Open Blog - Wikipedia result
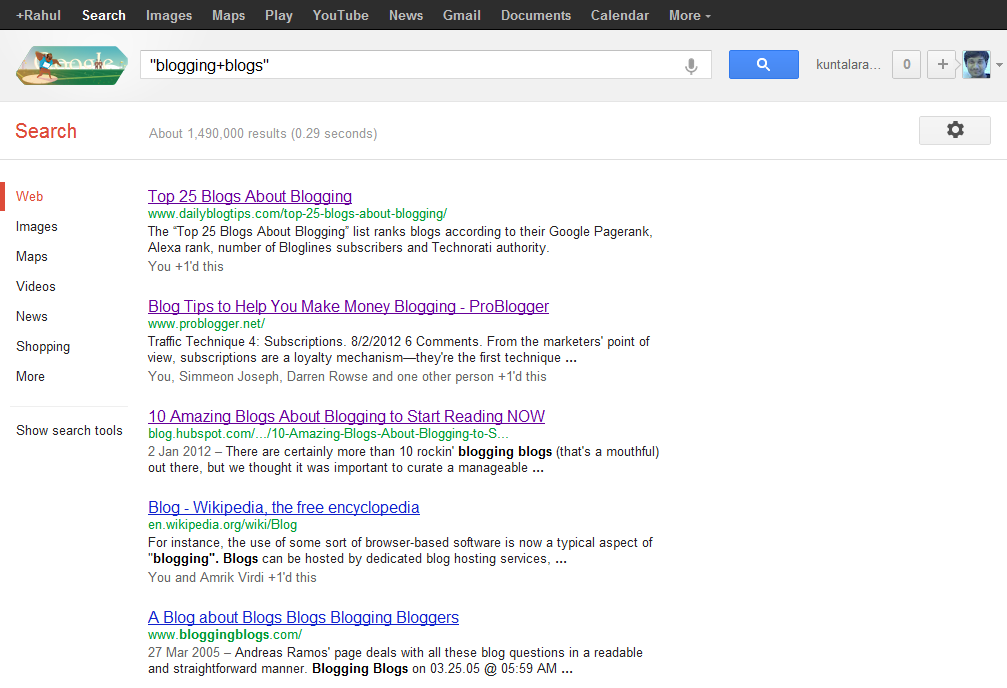Viewport: 1007px width, 688px height. (x=283, y=507)
